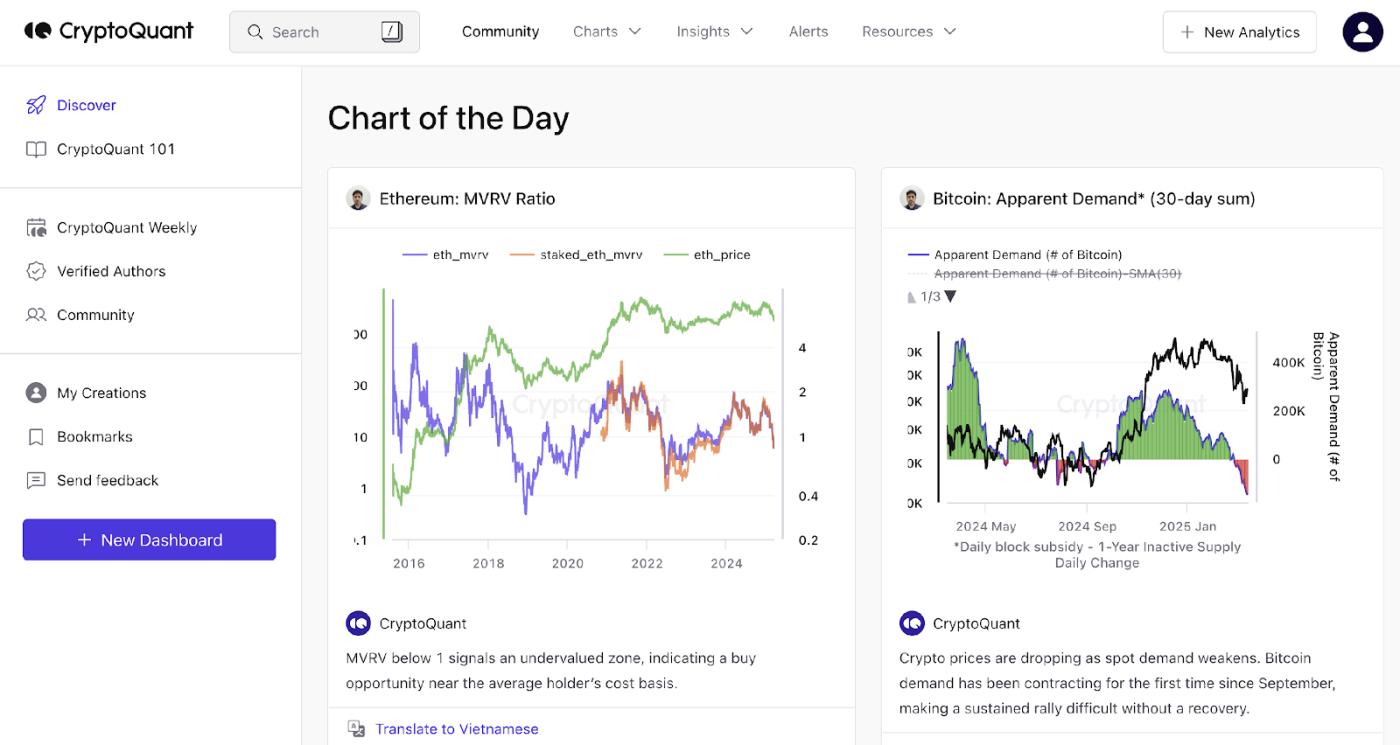Toggle eth_mvrv series in chart legend
Viewport: 1400px width, 745px height.
click(x=446, y=255)
